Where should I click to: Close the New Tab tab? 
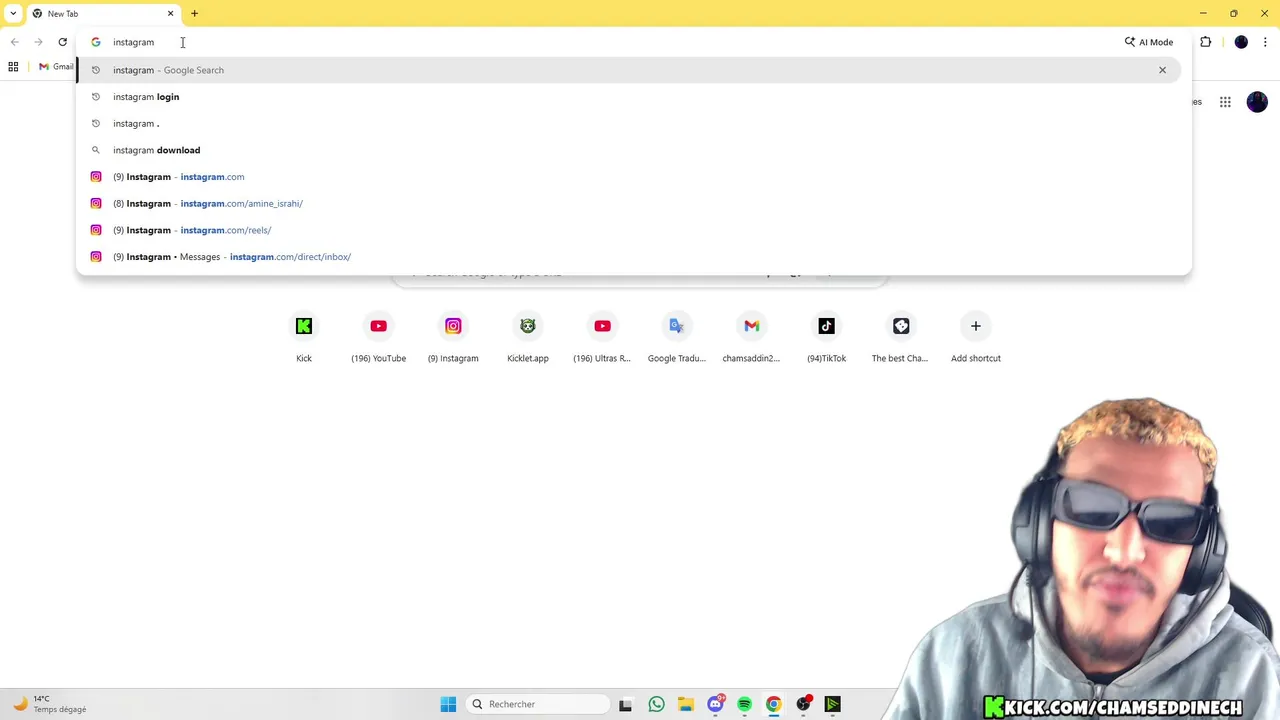tap(170, 14)
